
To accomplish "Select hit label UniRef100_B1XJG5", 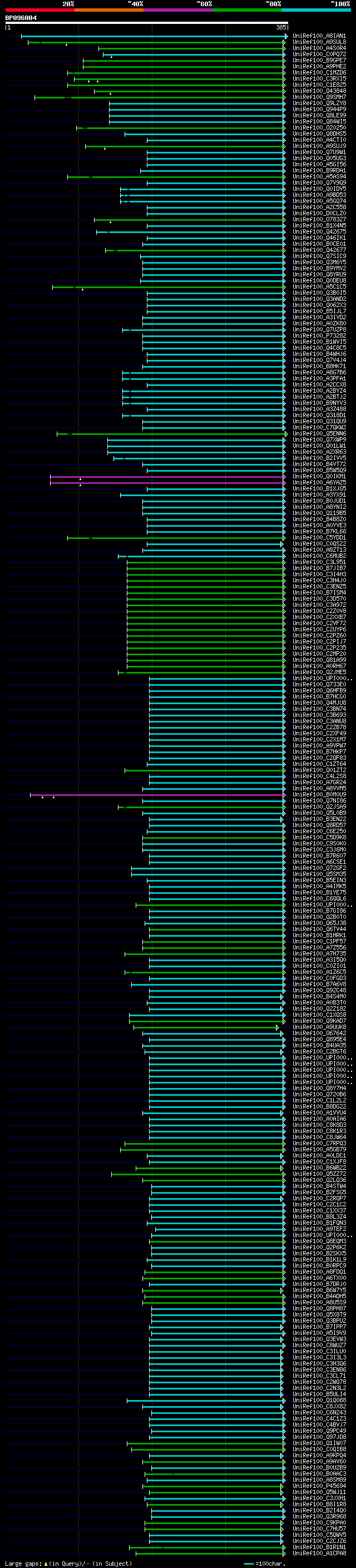I will pos(319,489).
